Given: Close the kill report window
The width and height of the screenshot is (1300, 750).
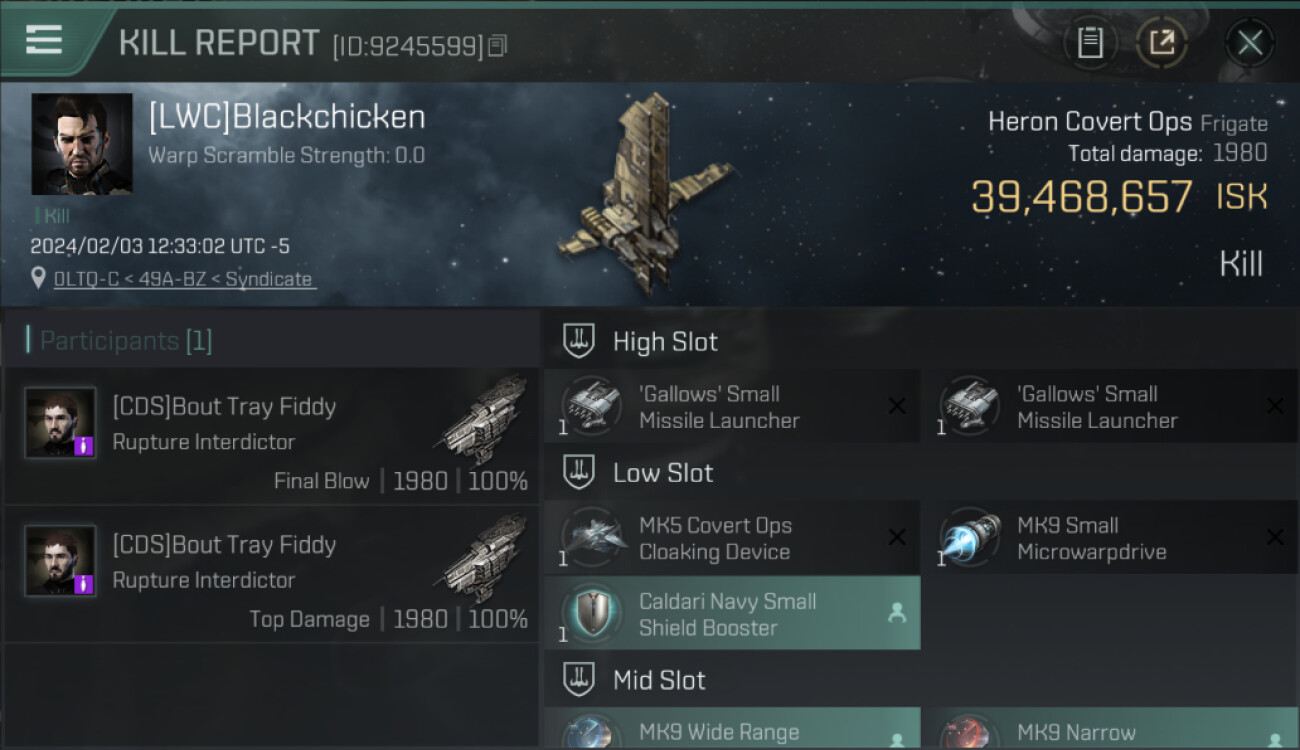Looking at the screenshot, I should point(1249,43).
